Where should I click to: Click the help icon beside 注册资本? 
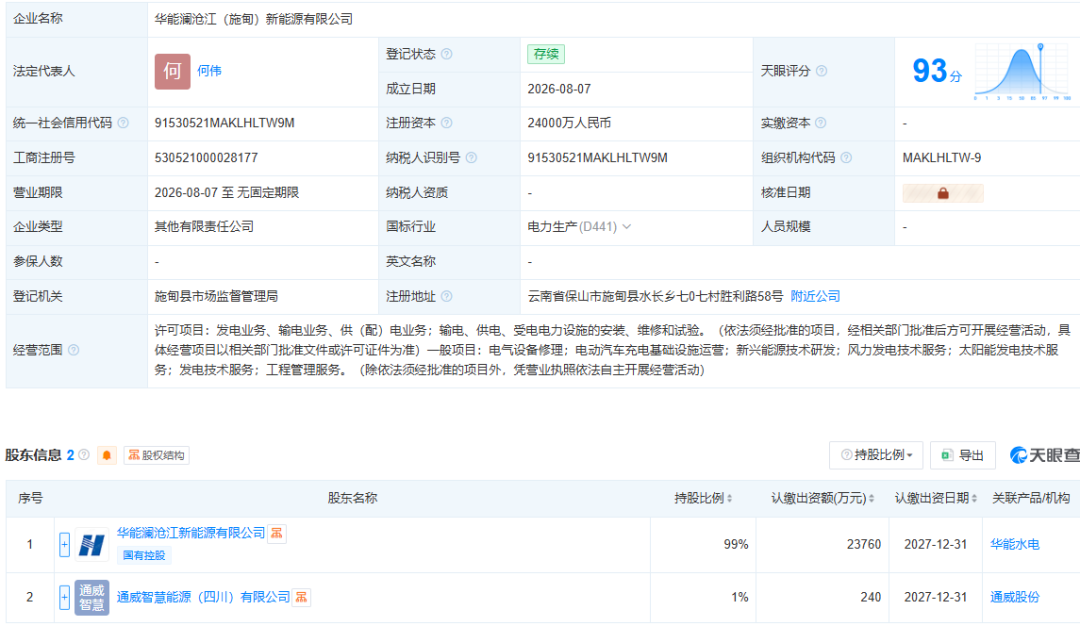pos(446,123)
